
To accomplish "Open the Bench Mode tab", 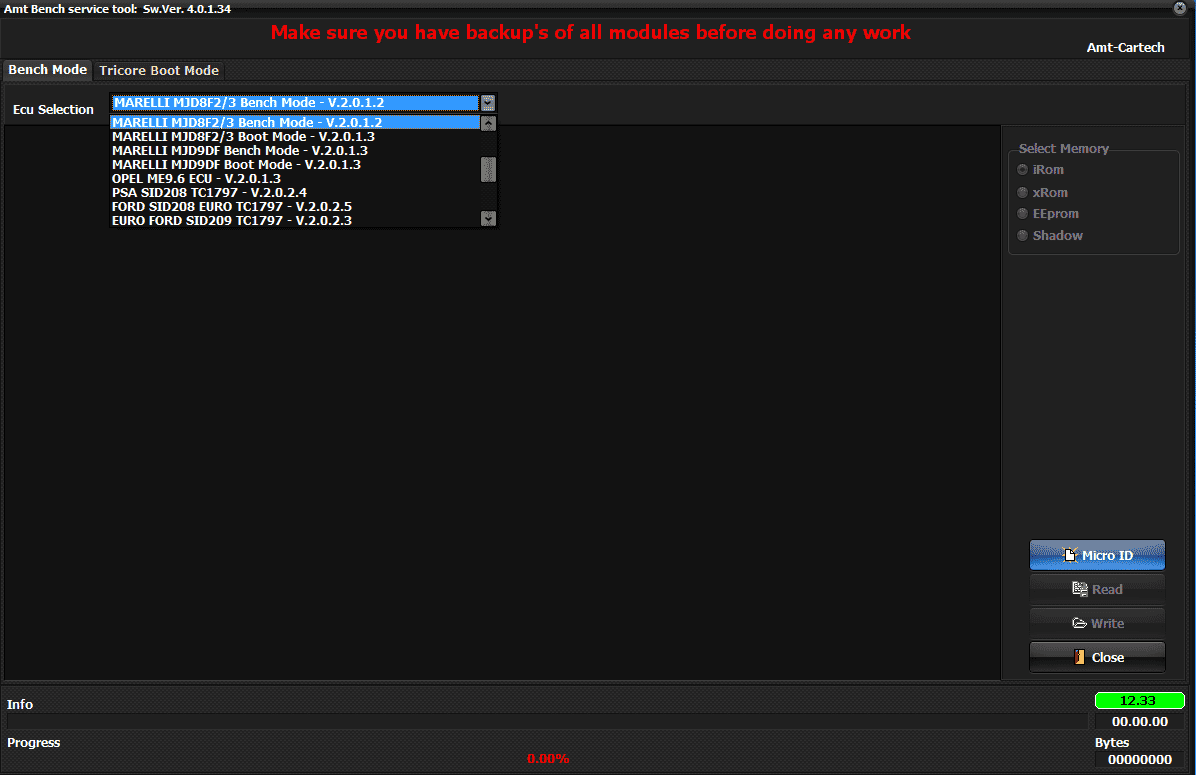I will [47, 70].
